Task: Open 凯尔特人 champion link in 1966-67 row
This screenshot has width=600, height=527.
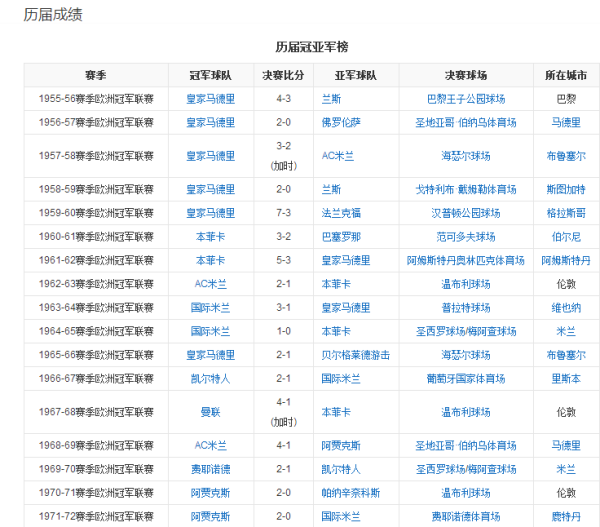Action: pyautogui.click(x=210, y=379)
